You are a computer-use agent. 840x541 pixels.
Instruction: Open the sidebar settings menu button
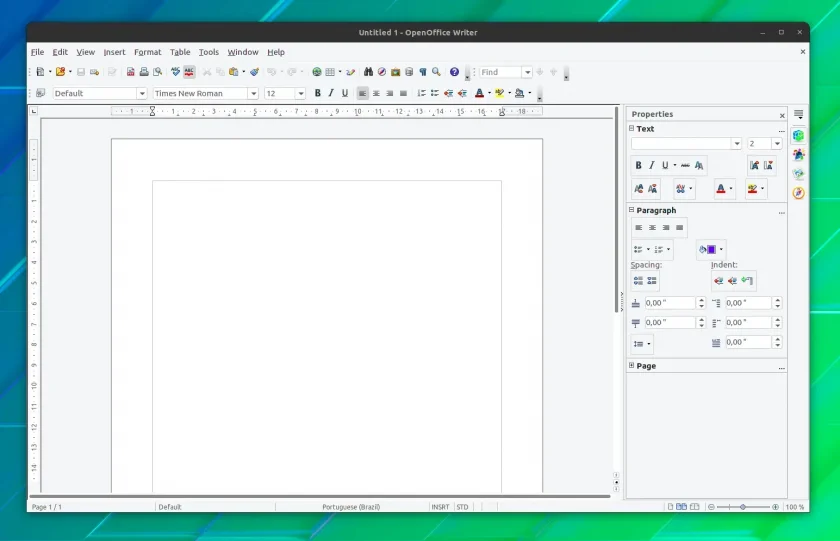coord(799,114)
